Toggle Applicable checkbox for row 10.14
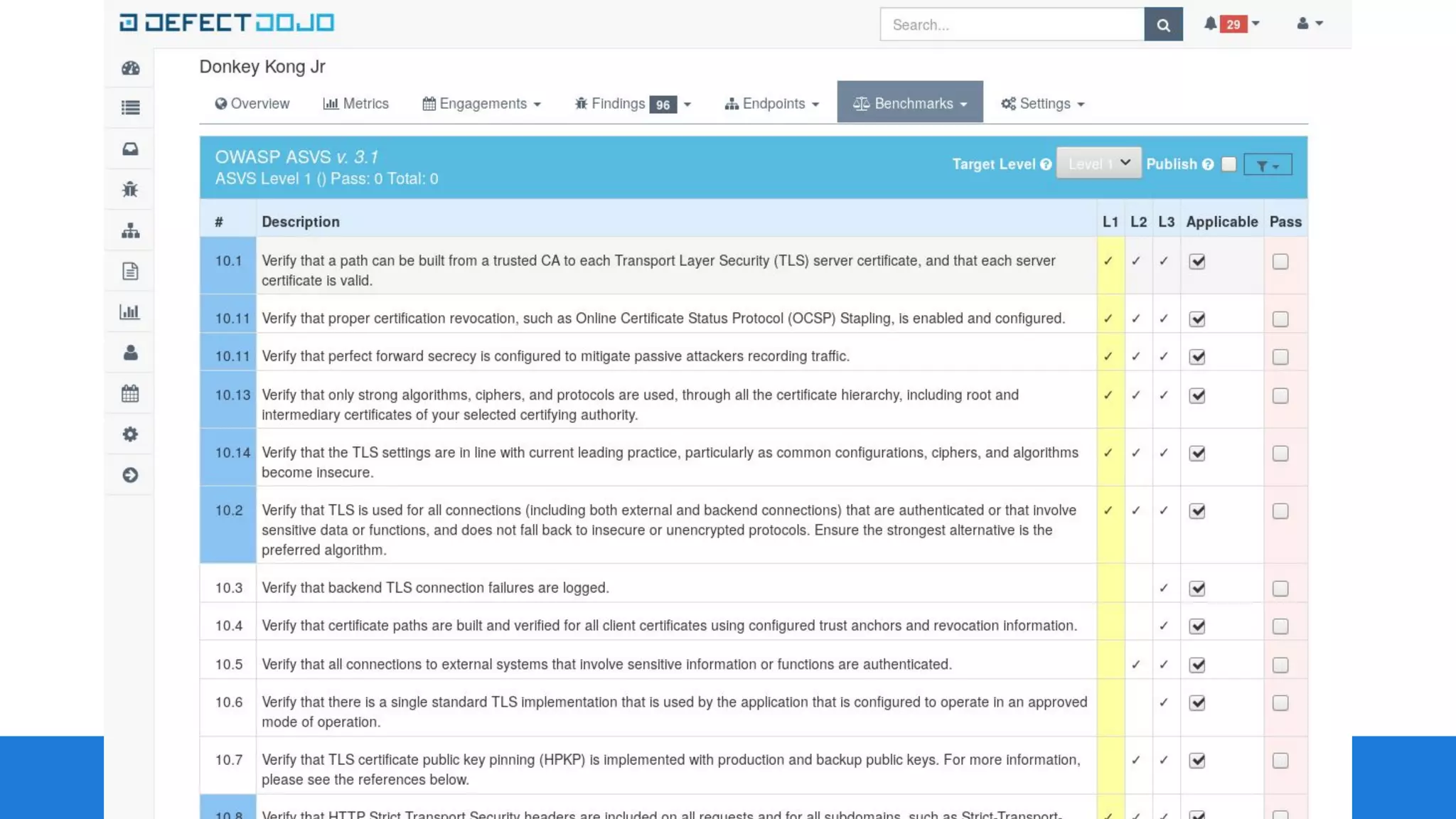This screenshot has height=819, width=1456. pos(1197,454)
